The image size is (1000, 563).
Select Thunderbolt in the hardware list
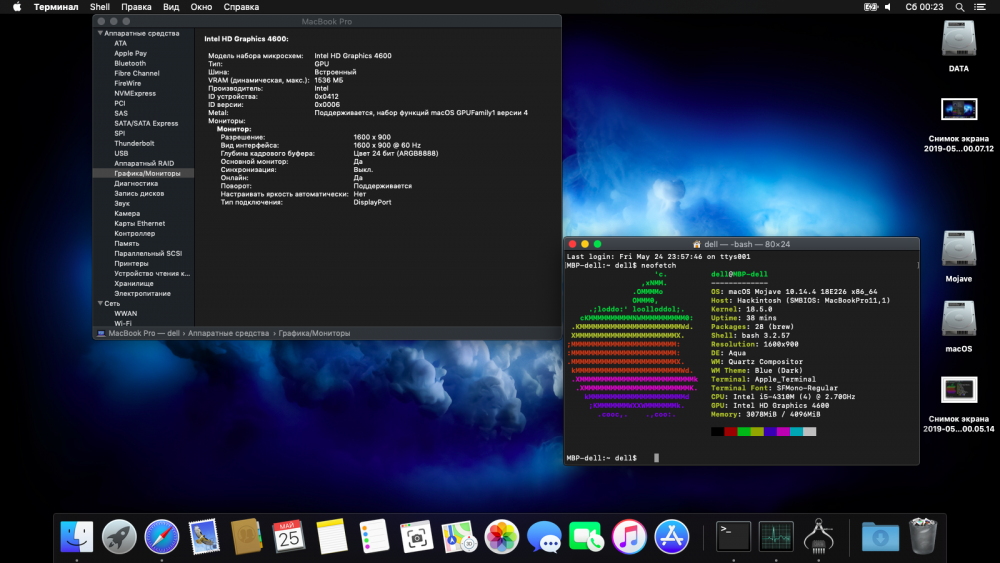[x=134, y=143]
